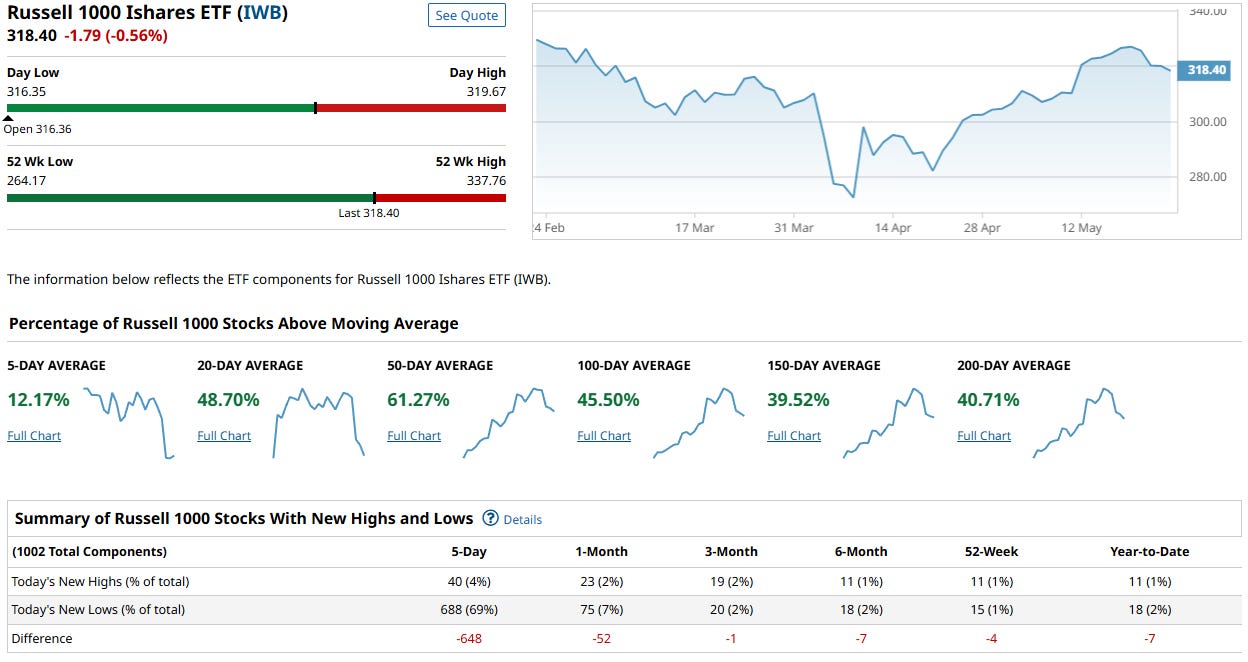Click the 318.40 price label on chart
The image size is (1248, 662).
tap(1205, 70)
